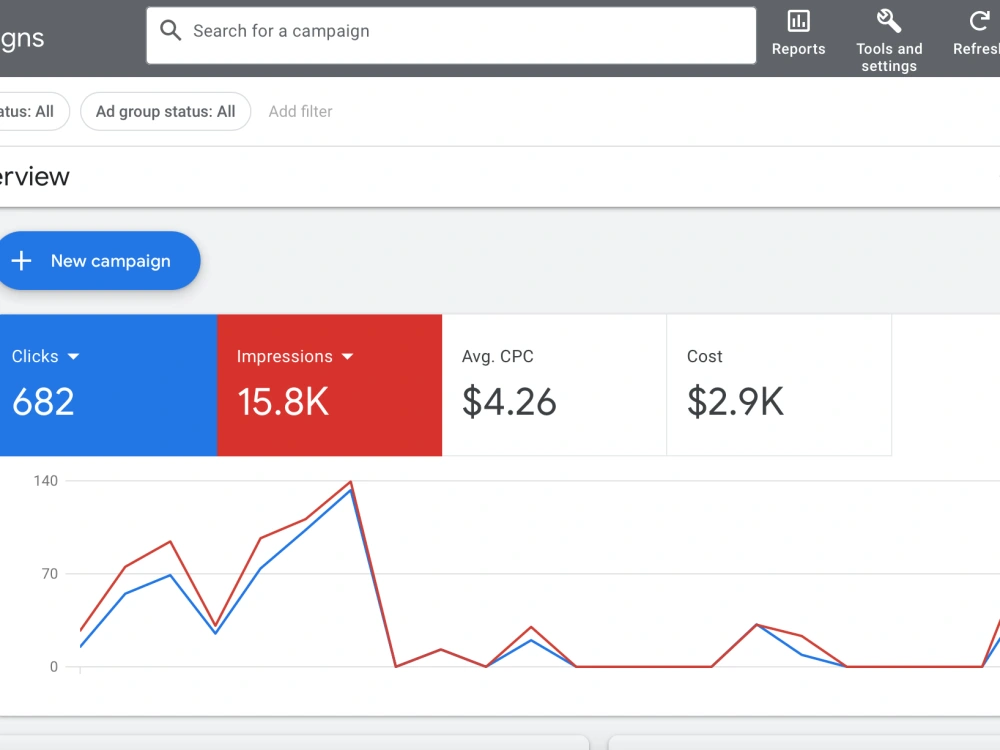Select the Cost metric card
This screenshot has height=750, width=1000.
pos(779,385)
